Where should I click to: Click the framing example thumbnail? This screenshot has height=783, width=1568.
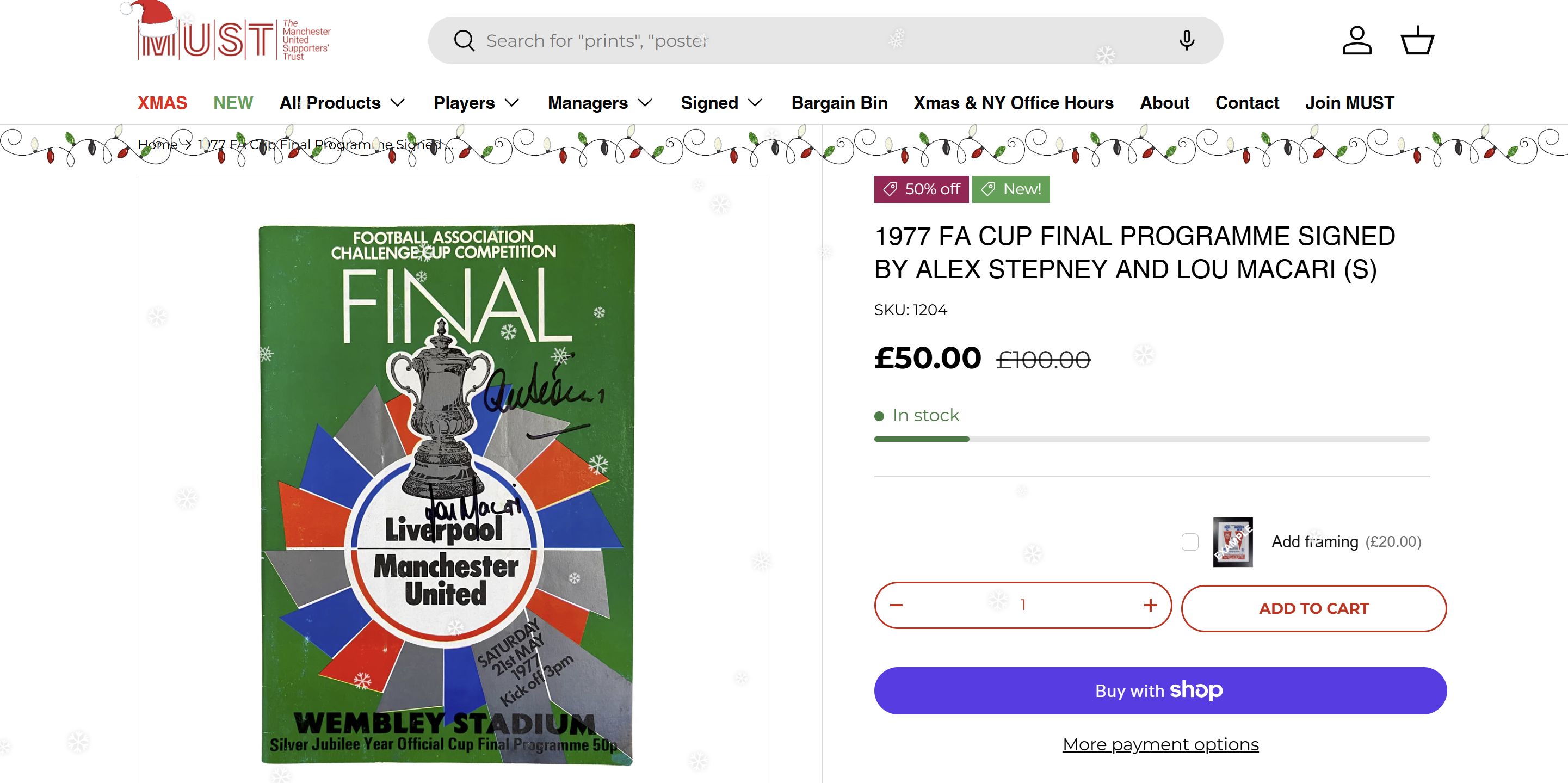(1233, 542)
